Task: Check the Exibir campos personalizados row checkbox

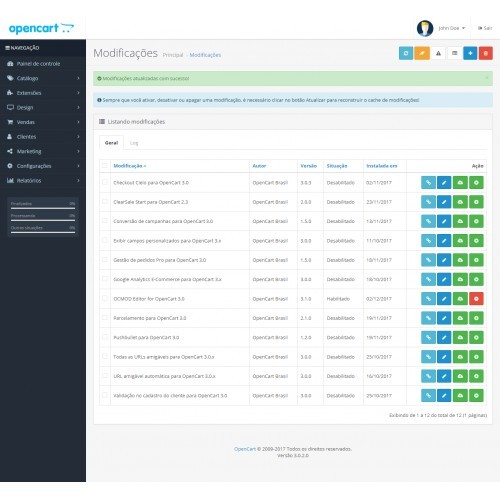Action: click(x=105, y=240)
